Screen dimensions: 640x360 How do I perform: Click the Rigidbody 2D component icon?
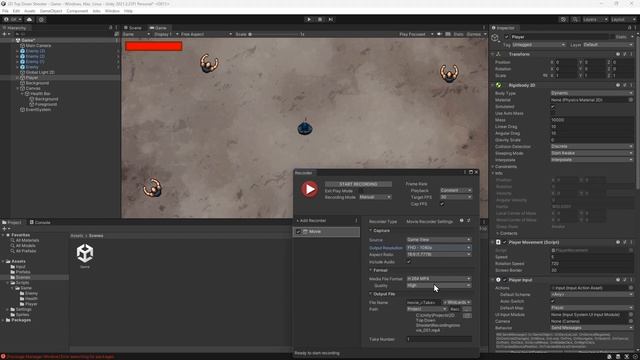[x=498, y=85]
